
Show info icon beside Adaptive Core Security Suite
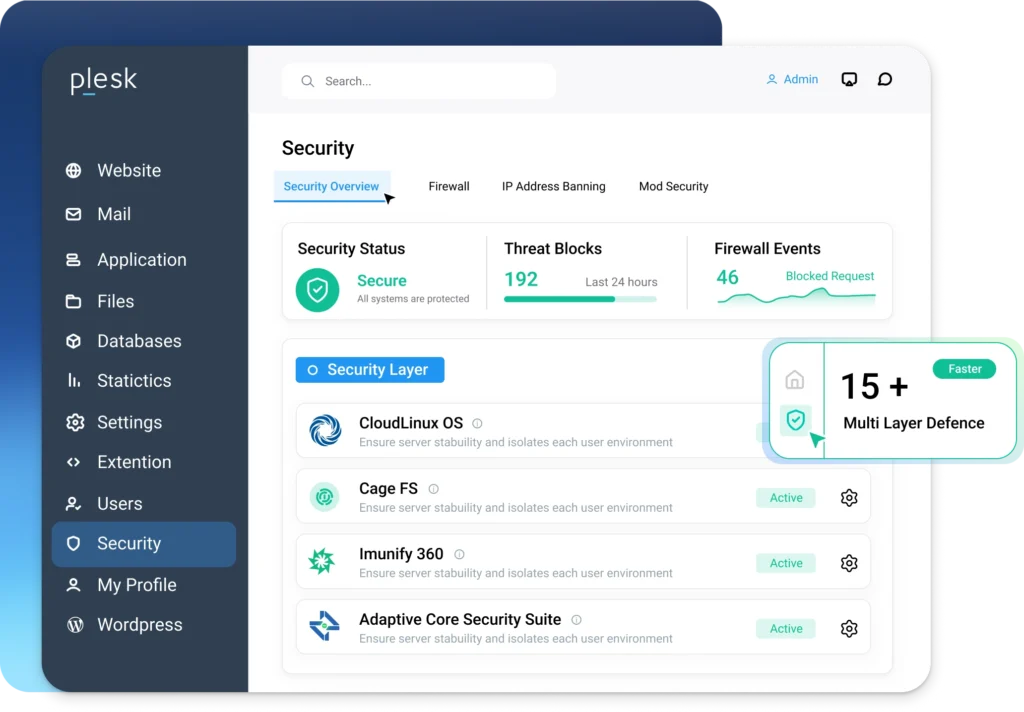[x=577, y=619]
